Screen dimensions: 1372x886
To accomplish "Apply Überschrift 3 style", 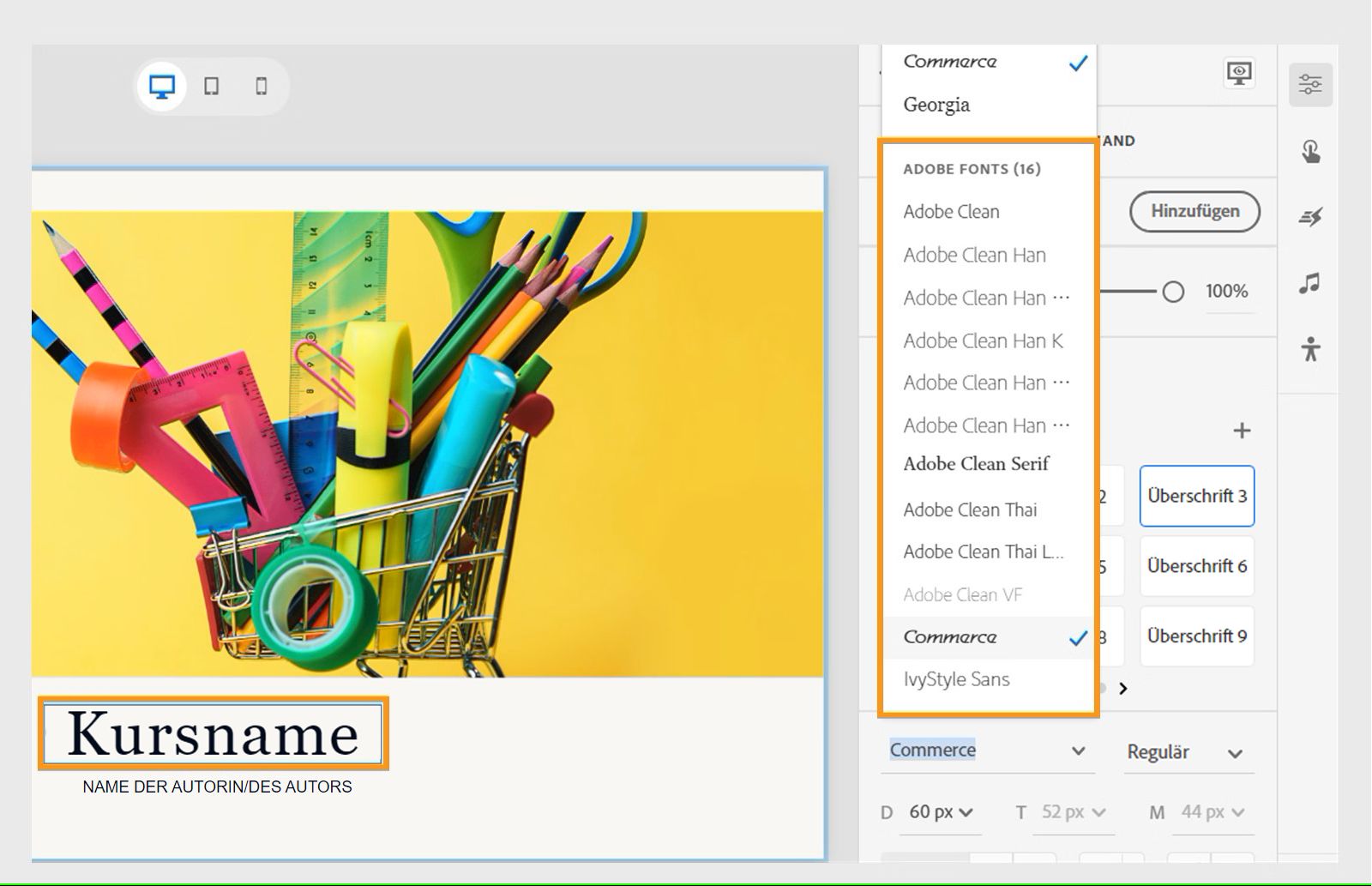I will click(1197, 496).
